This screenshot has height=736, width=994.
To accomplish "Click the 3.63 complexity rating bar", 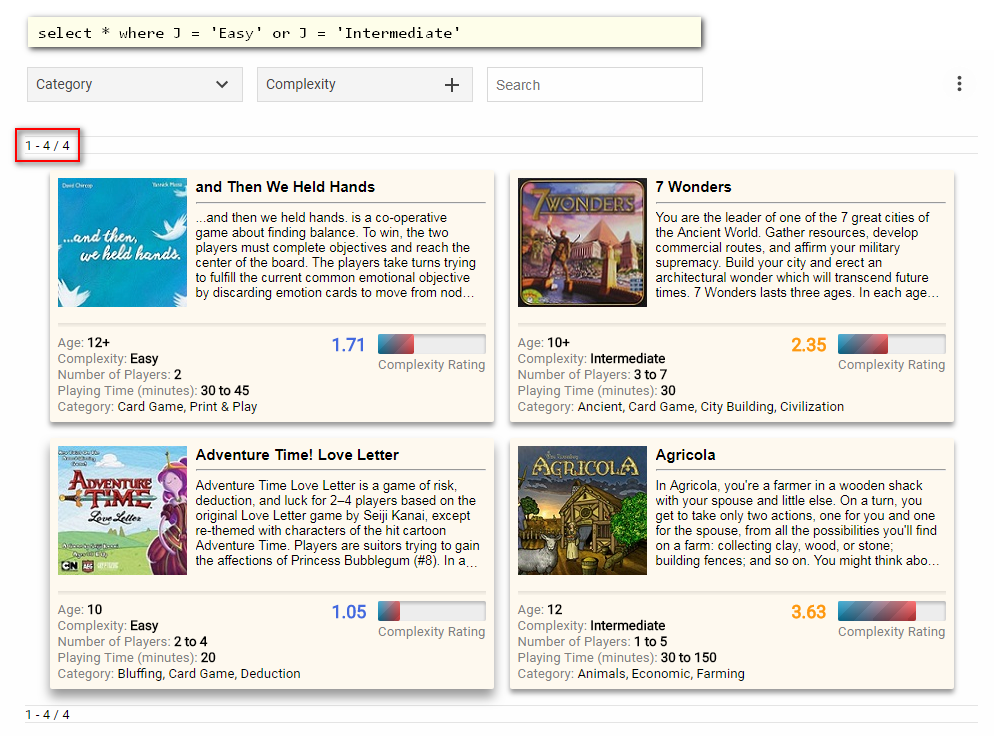I will click(x=891, y=611).
